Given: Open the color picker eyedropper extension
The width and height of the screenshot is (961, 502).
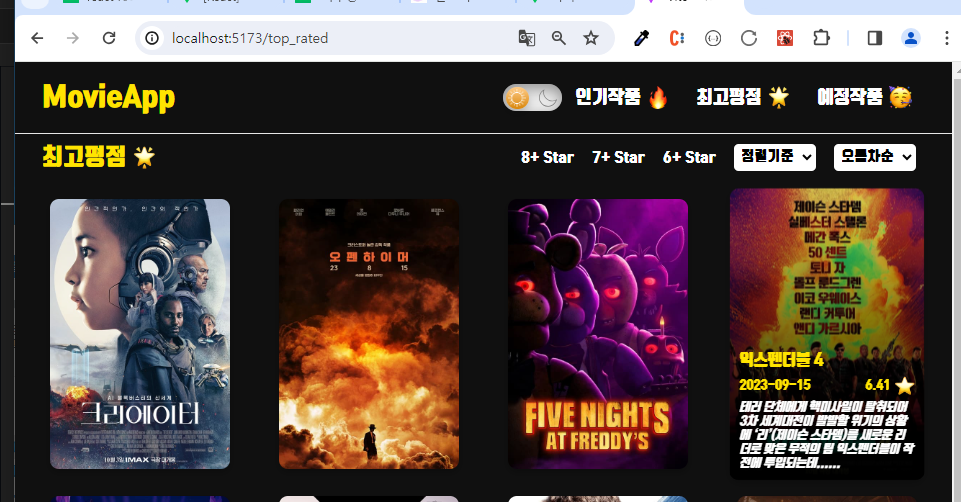Looking at the screenshot, I should tap(641, 38).
